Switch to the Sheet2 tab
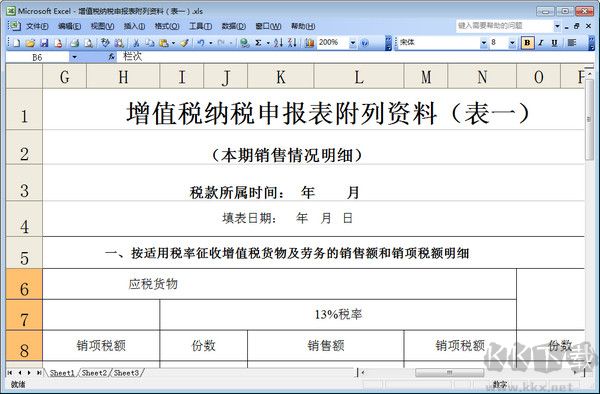This screenshot has width=600, height=394. coord(94,373)
